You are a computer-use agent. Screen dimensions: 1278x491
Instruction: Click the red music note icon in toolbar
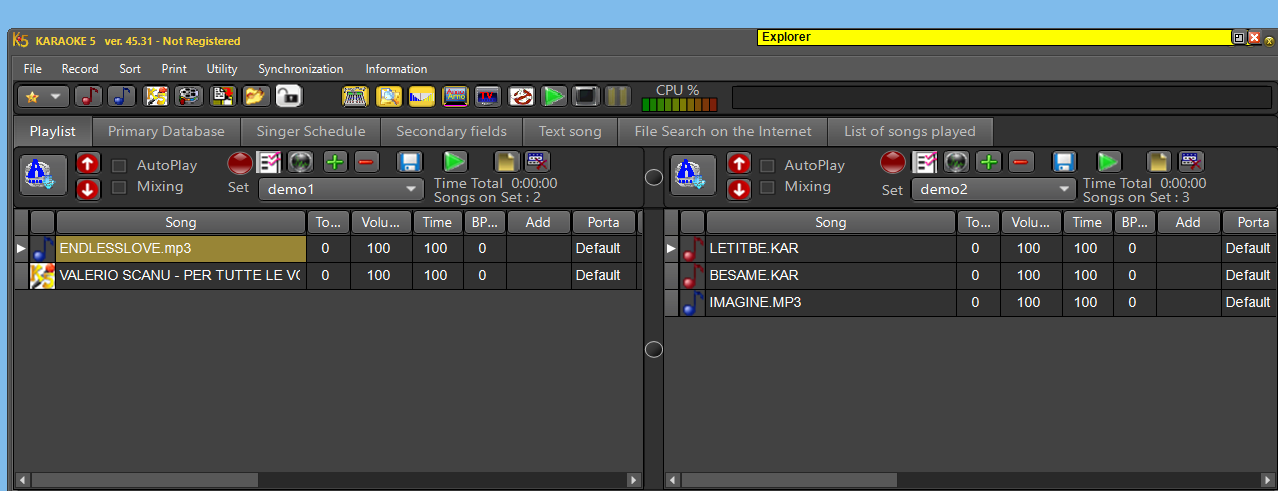[88, 97]
